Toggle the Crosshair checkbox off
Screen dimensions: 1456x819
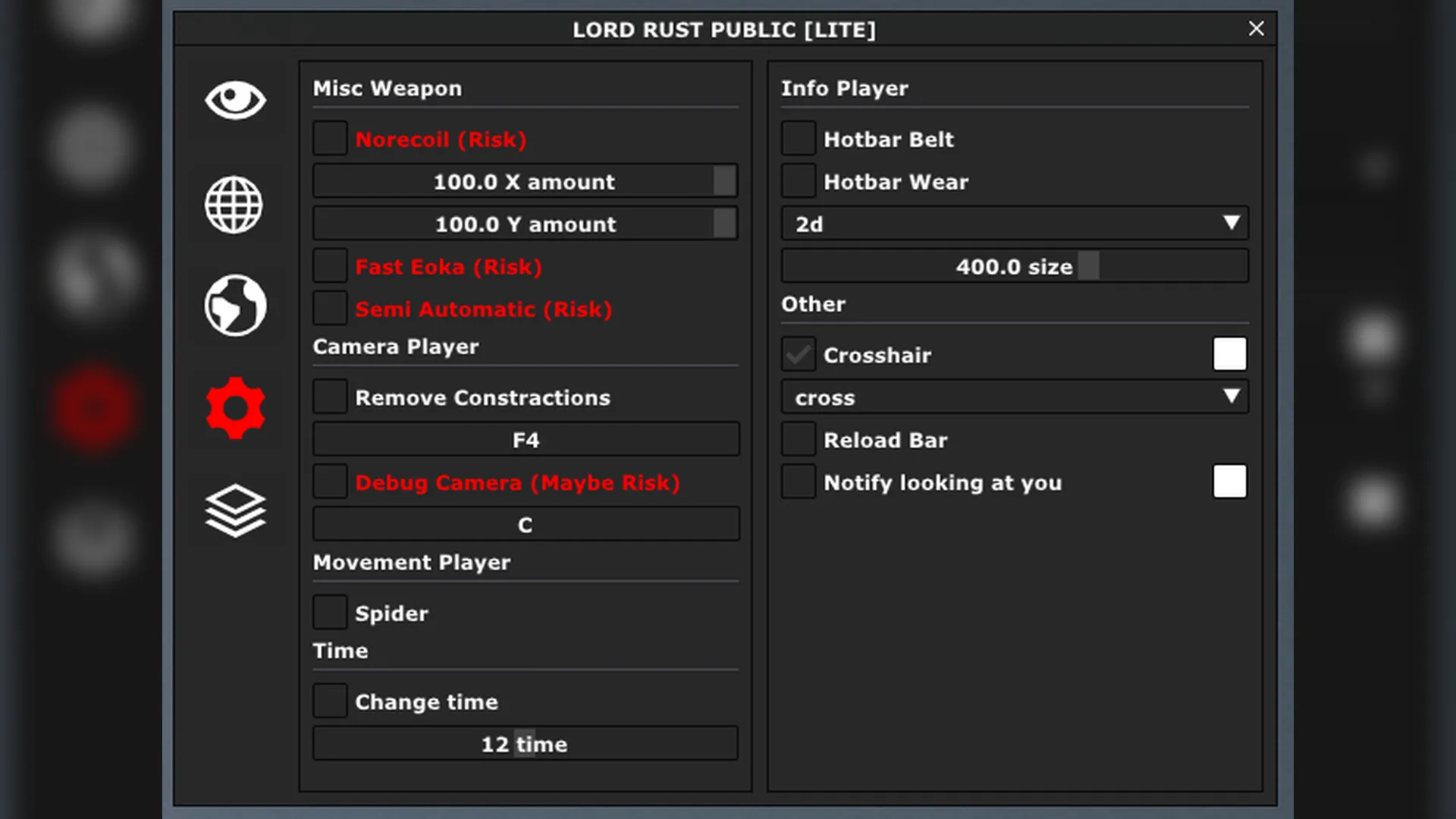click(799, 355)
